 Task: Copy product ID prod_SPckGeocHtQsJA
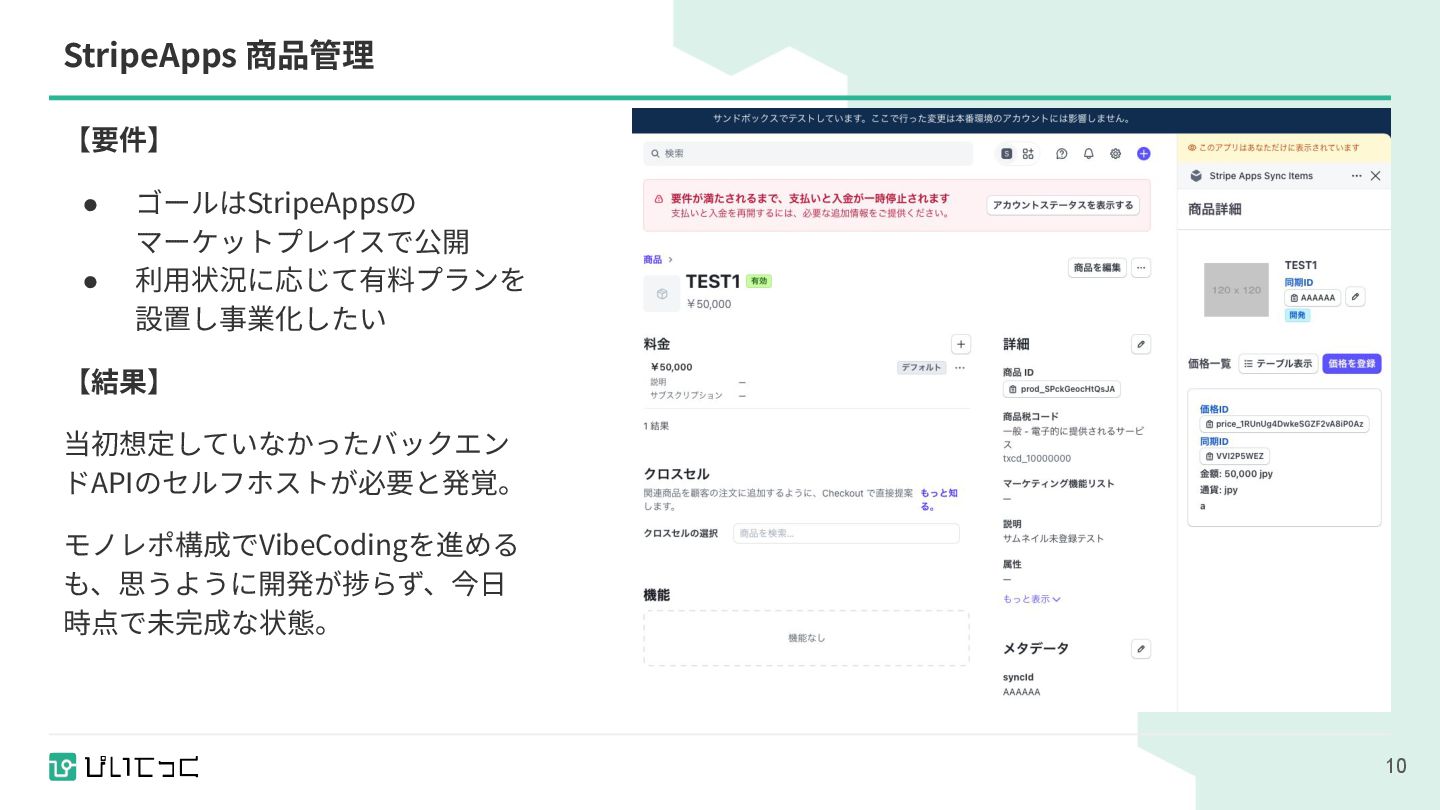pos(1062,389)
